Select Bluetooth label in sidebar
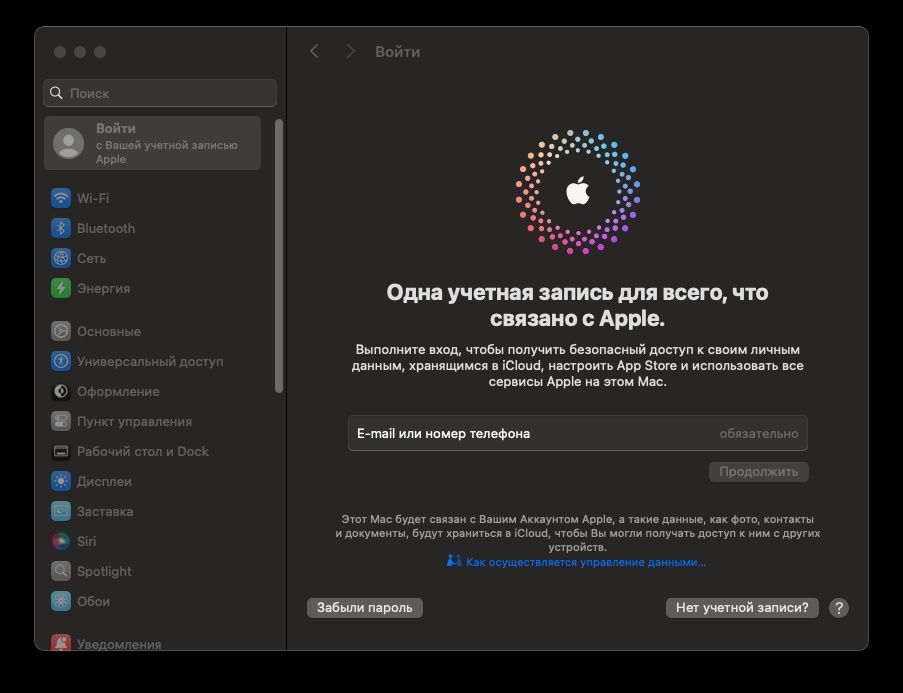903x693 pixels. click(x=106, y=228)
